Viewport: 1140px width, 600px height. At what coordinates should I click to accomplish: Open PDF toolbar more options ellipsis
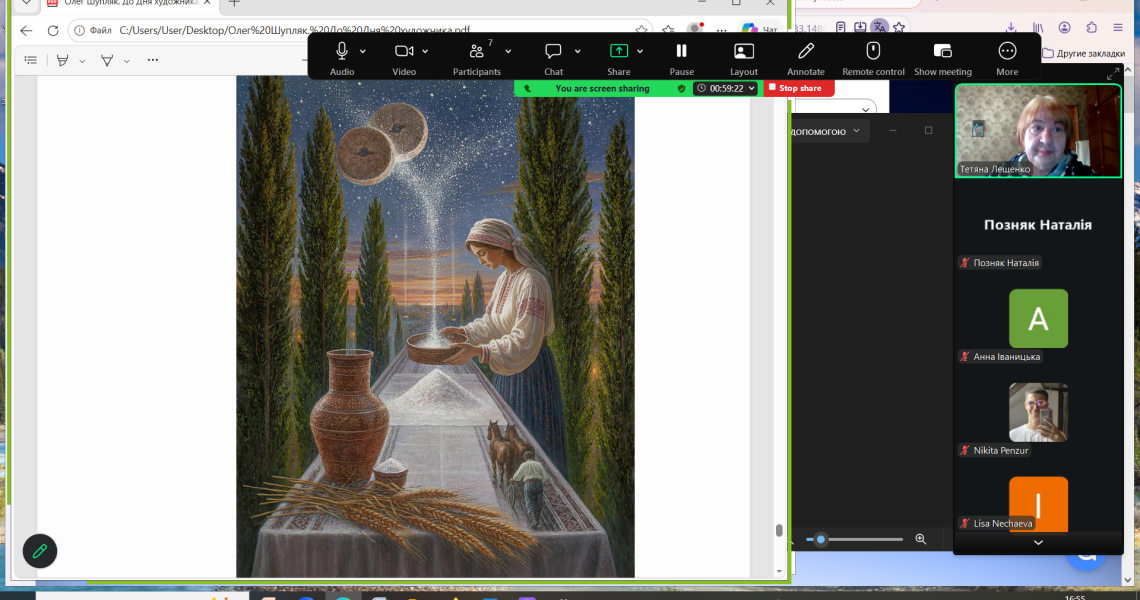tap(153, 60)
